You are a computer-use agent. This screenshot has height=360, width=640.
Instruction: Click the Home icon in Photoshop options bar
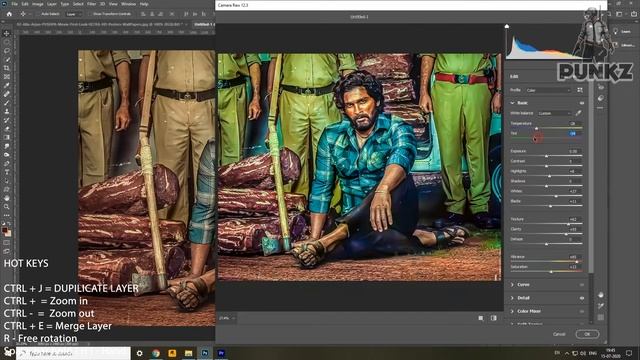(9, 14)
